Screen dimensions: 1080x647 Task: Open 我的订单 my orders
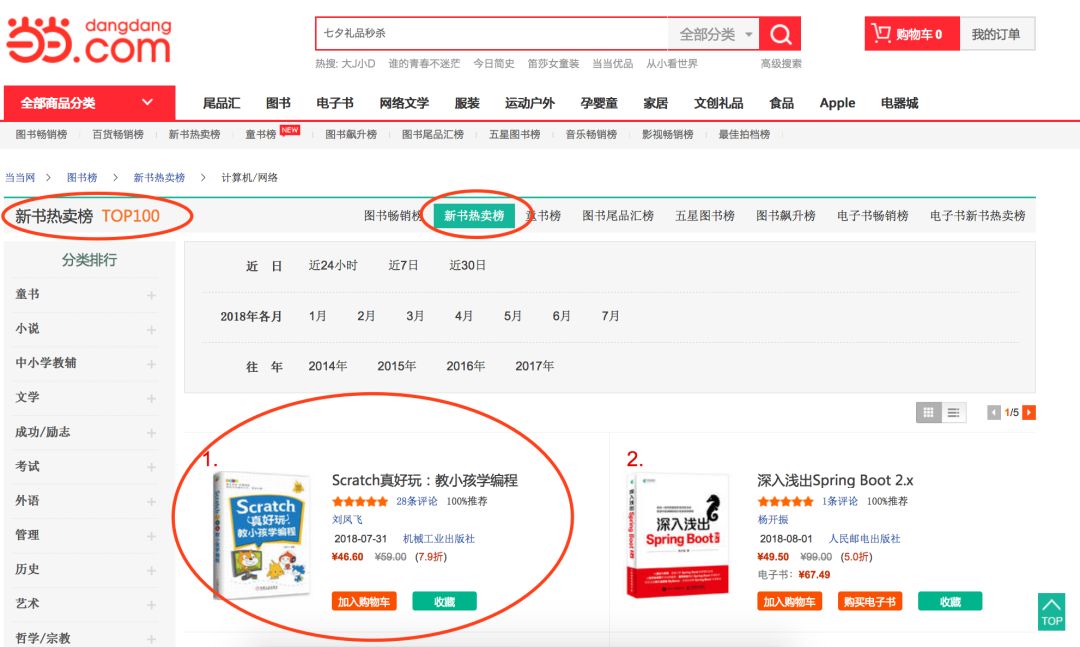[x=997, y=34]
